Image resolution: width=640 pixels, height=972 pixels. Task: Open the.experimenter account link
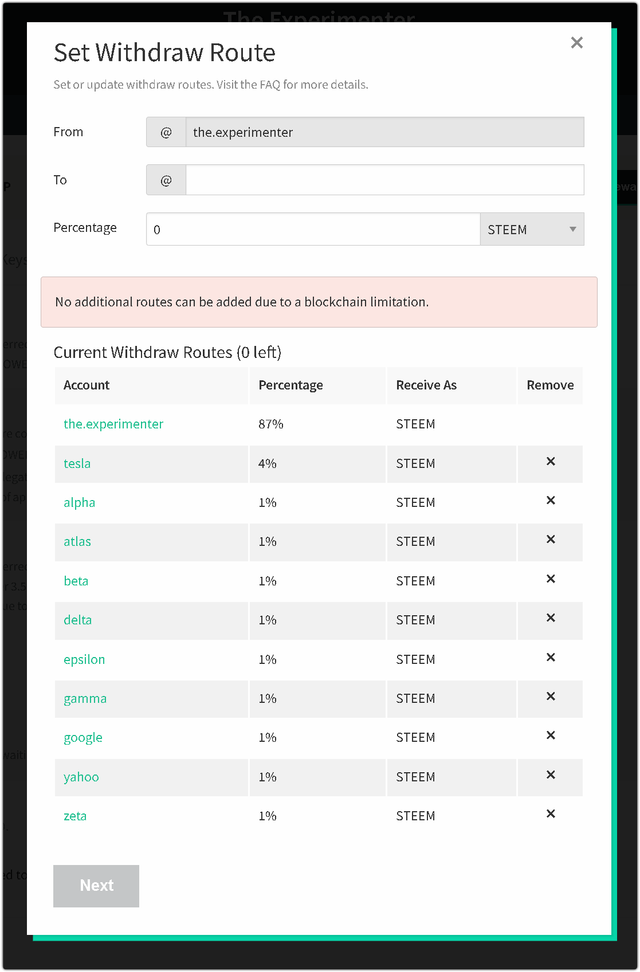pos(113,424)
